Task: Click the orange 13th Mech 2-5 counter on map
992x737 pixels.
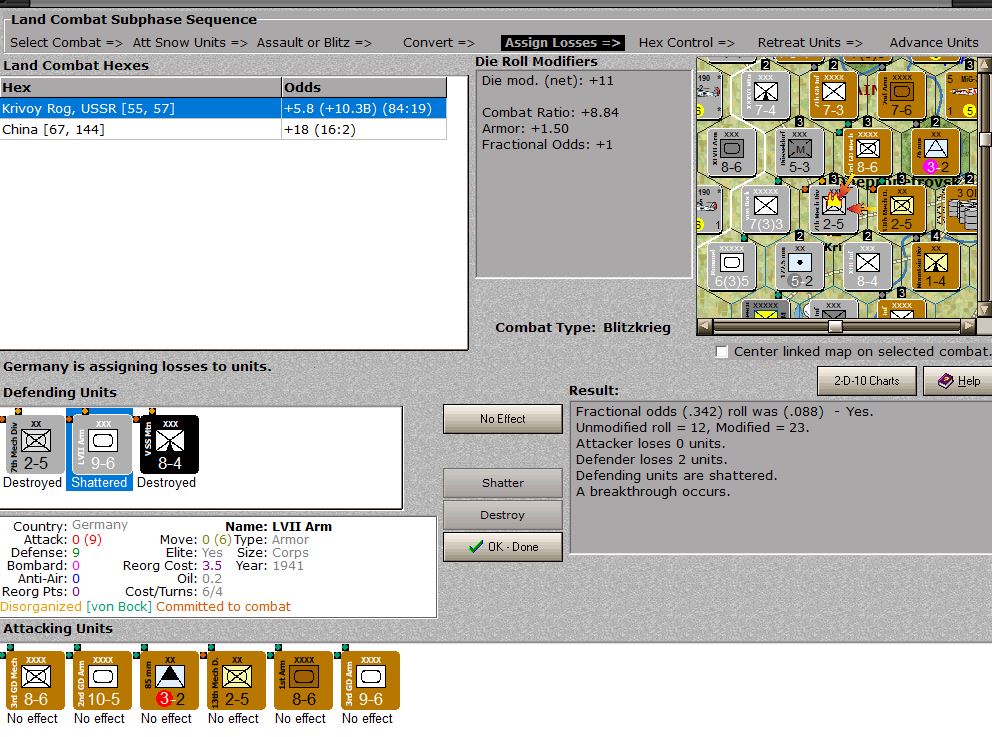Action: coord(902,211)
